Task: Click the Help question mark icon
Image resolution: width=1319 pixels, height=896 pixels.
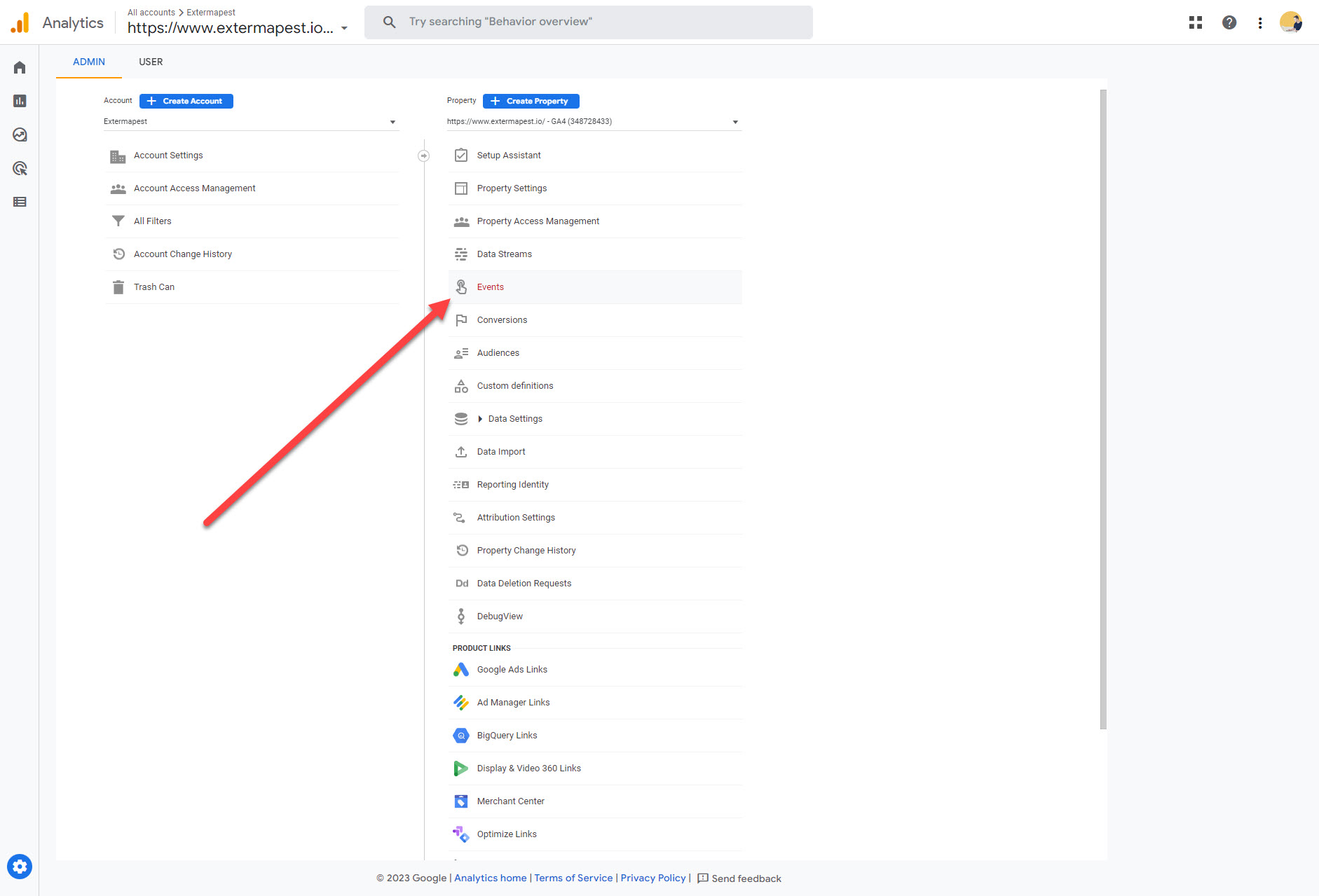Action: point(1229,22)
